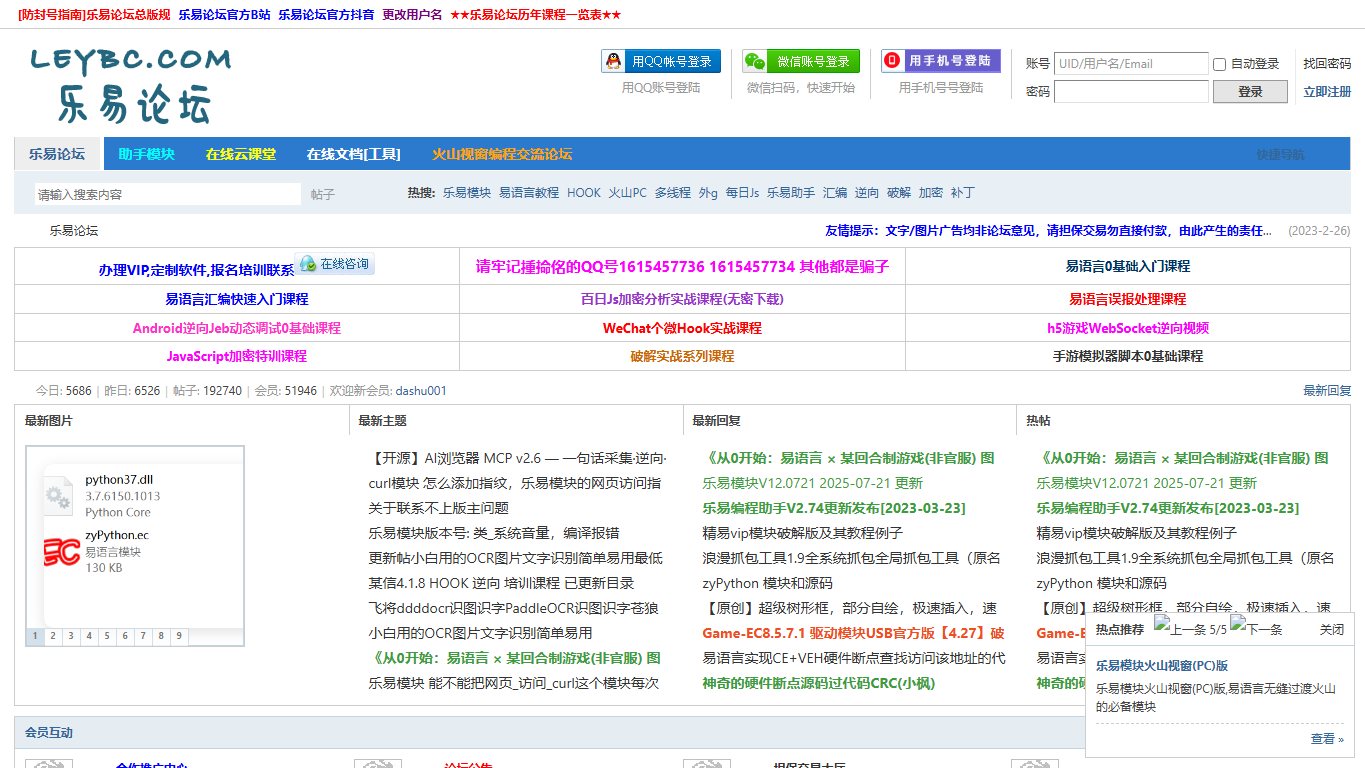Open the 在线文档[工具] nav tab

point(354,154)
